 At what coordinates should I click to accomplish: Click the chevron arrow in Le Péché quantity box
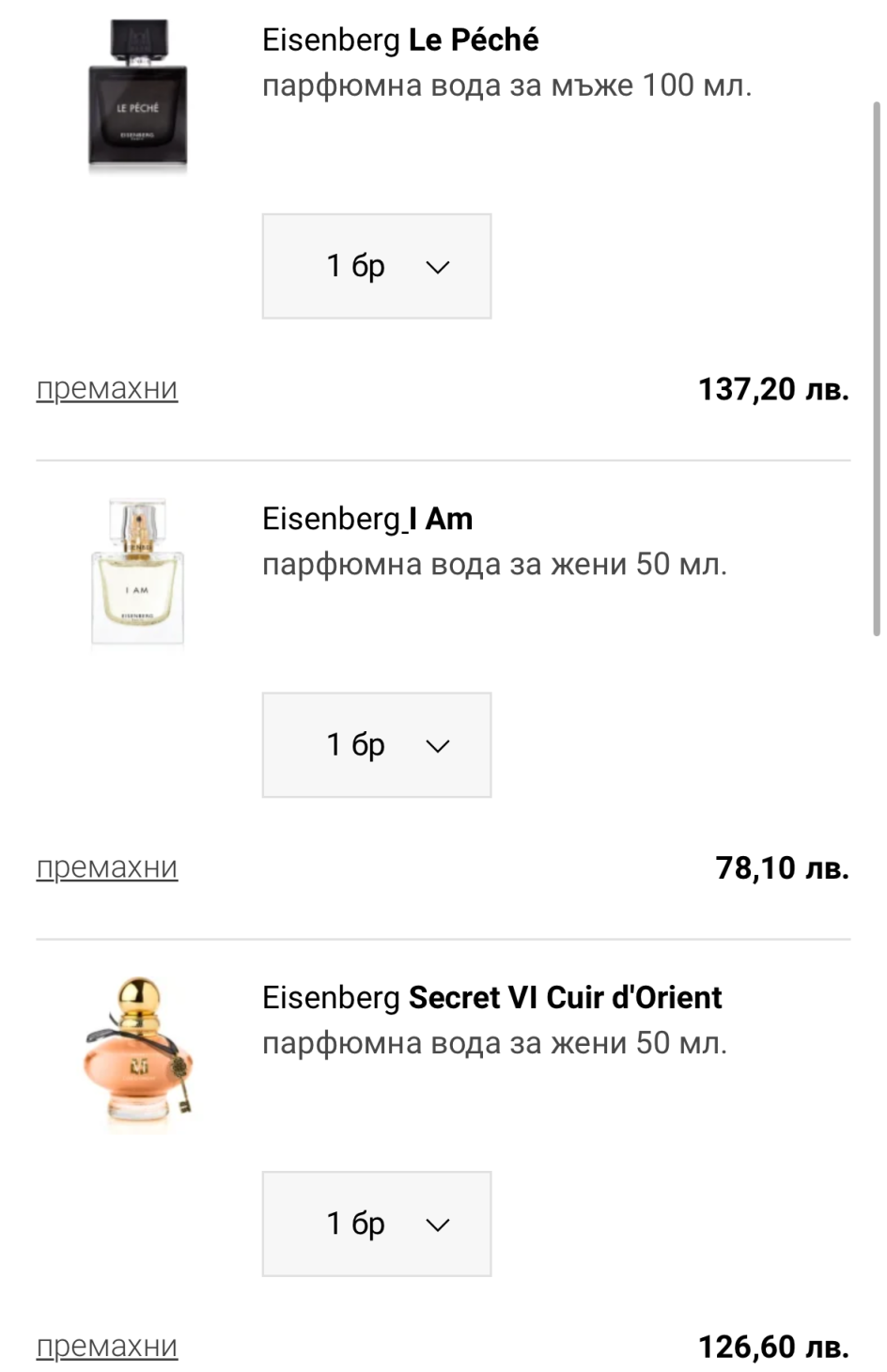[438, 267]
